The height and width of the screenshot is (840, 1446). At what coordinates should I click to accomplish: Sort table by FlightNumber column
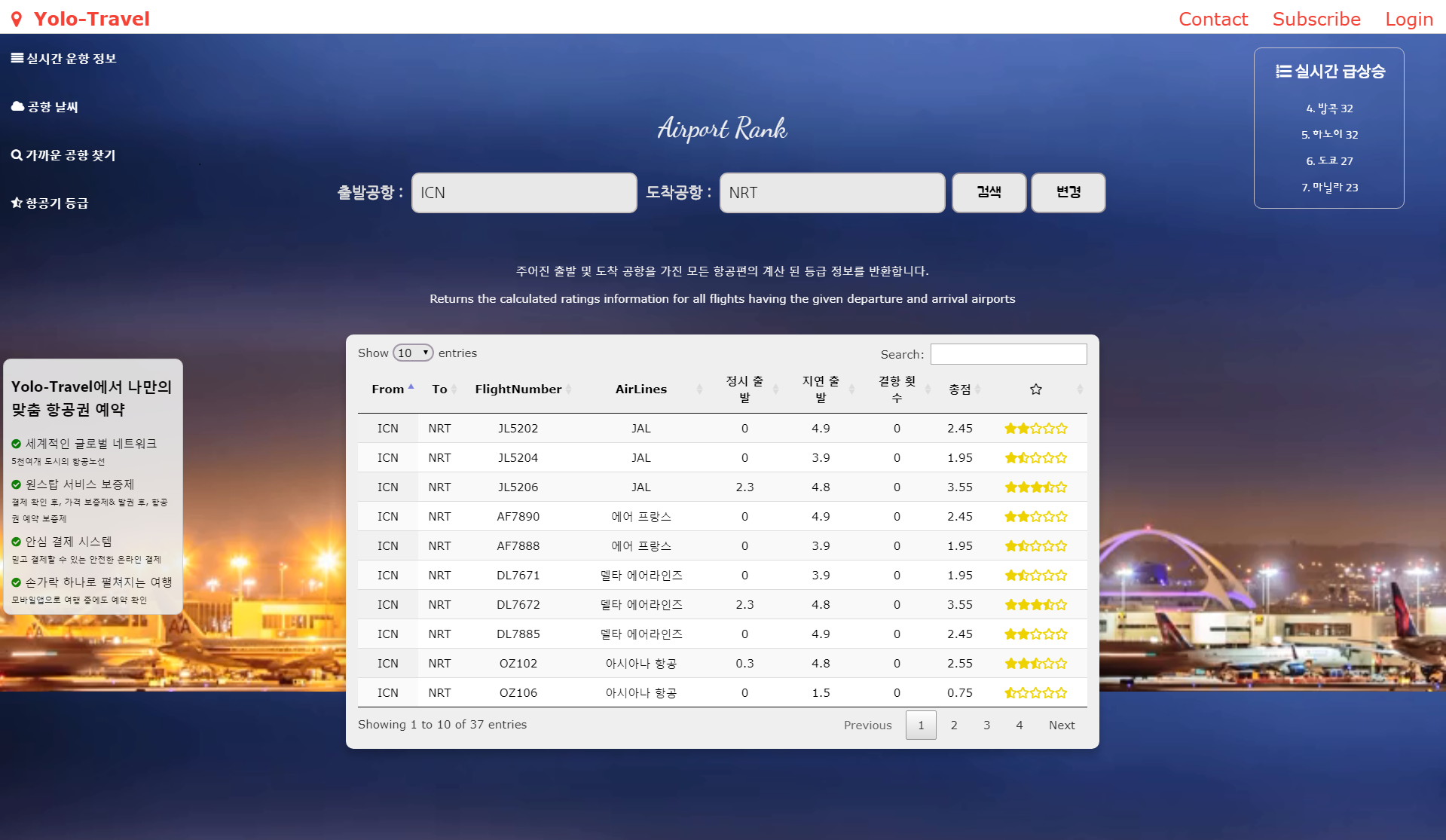click(518, 389)
